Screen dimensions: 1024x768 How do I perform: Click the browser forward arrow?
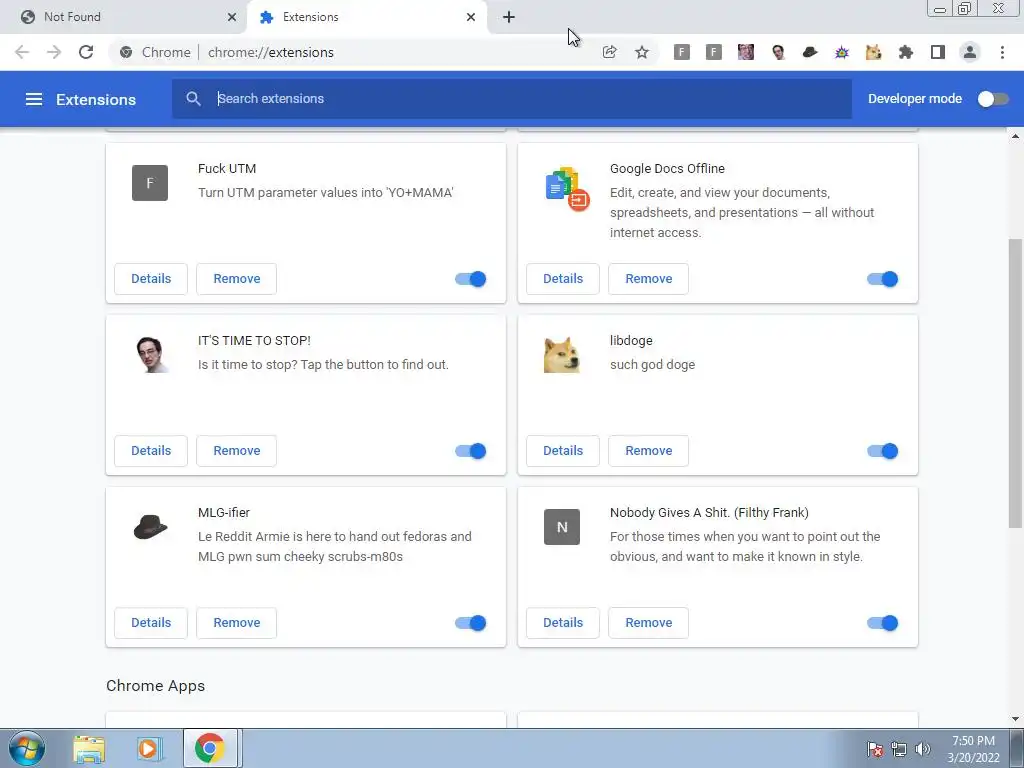click(54, 52)
